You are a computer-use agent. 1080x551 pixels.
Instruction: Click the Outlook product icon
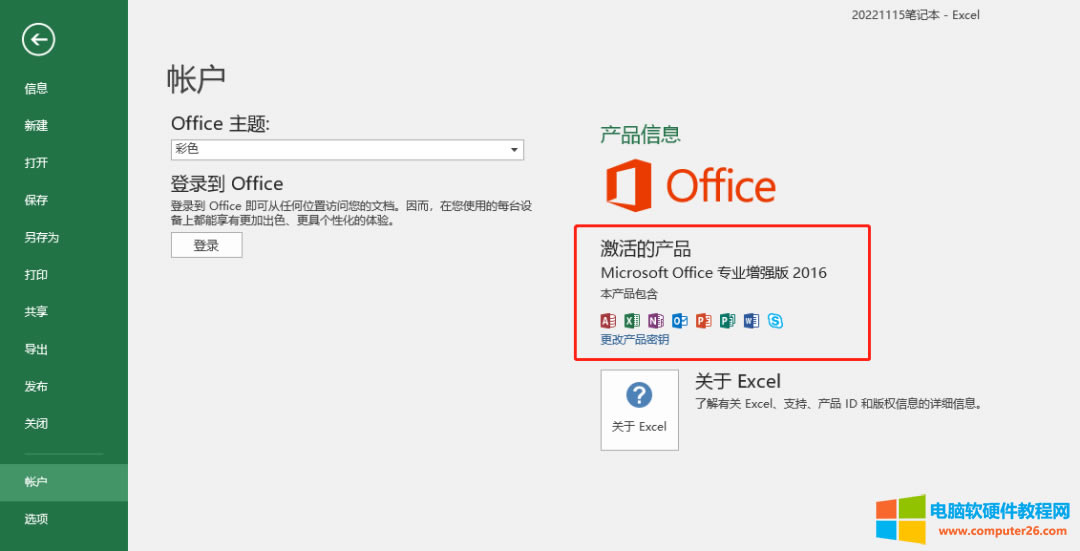tap(680, 320)
